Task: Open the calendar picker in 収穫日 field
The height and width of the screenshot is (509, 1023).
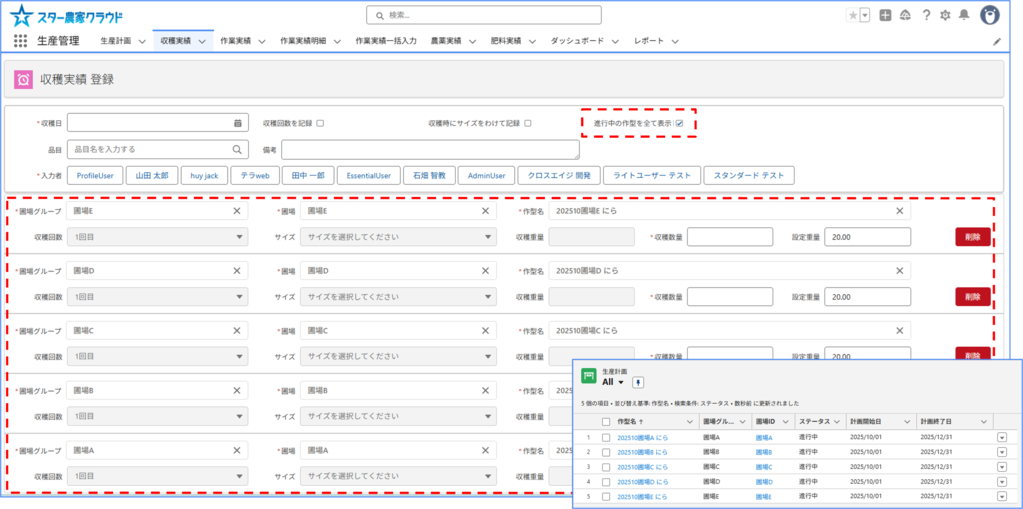Action: 238,123
